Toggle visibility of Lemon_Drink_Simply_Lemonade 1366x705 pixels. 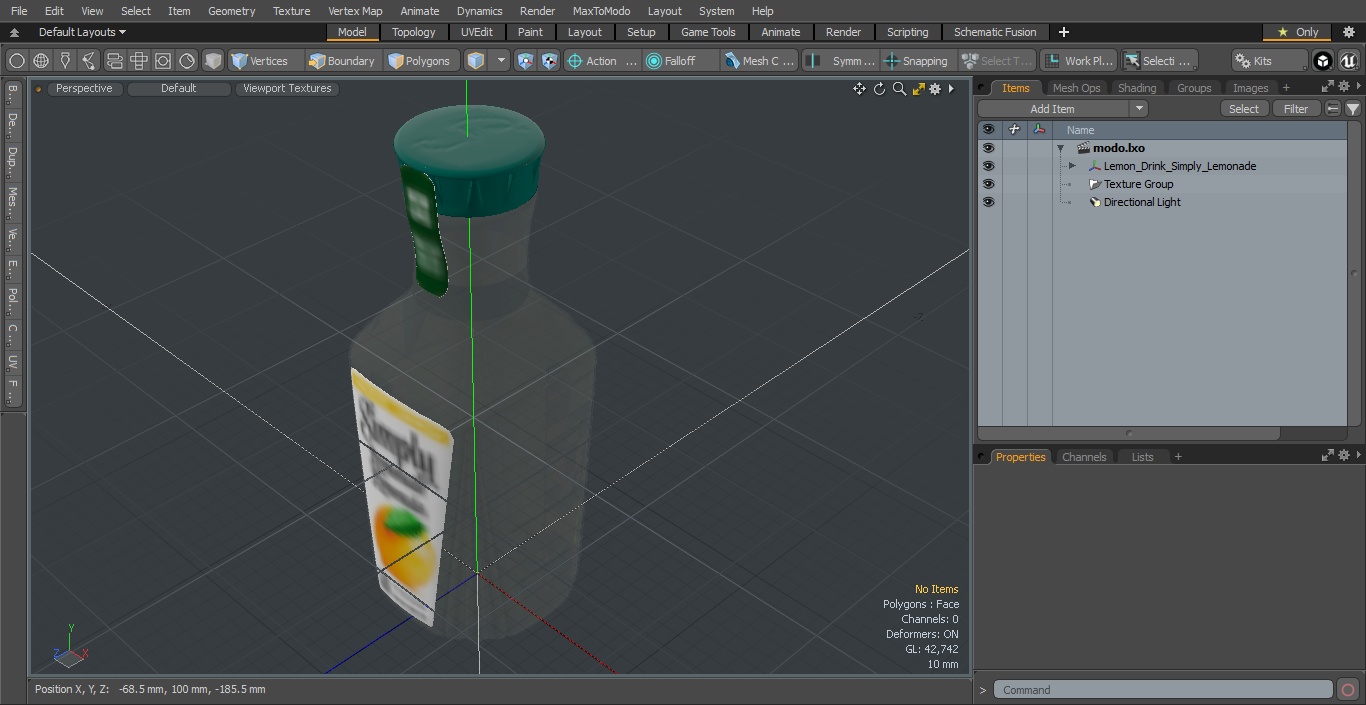coord(988,166)
